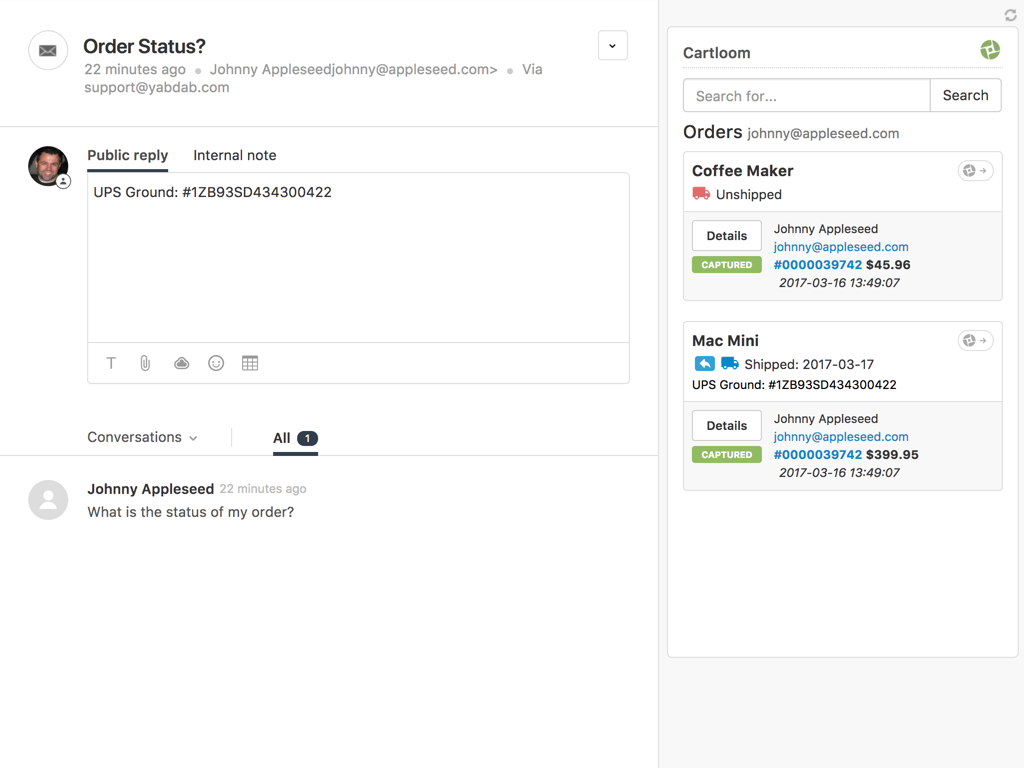Click the Search for... input field
This screenshot has height=768, width=1024.
[x=806, y=96]
